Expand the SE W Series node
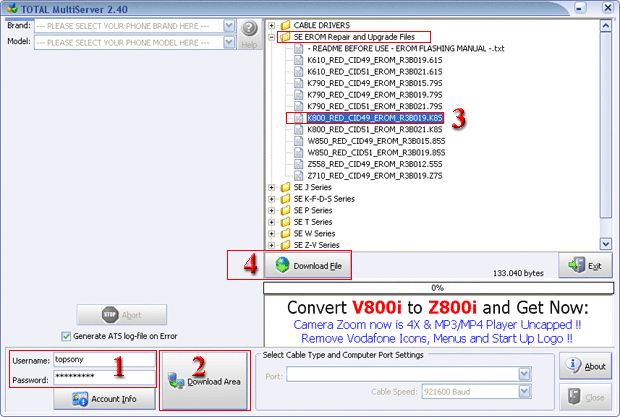The image size is (620, 417). [272, 234]
